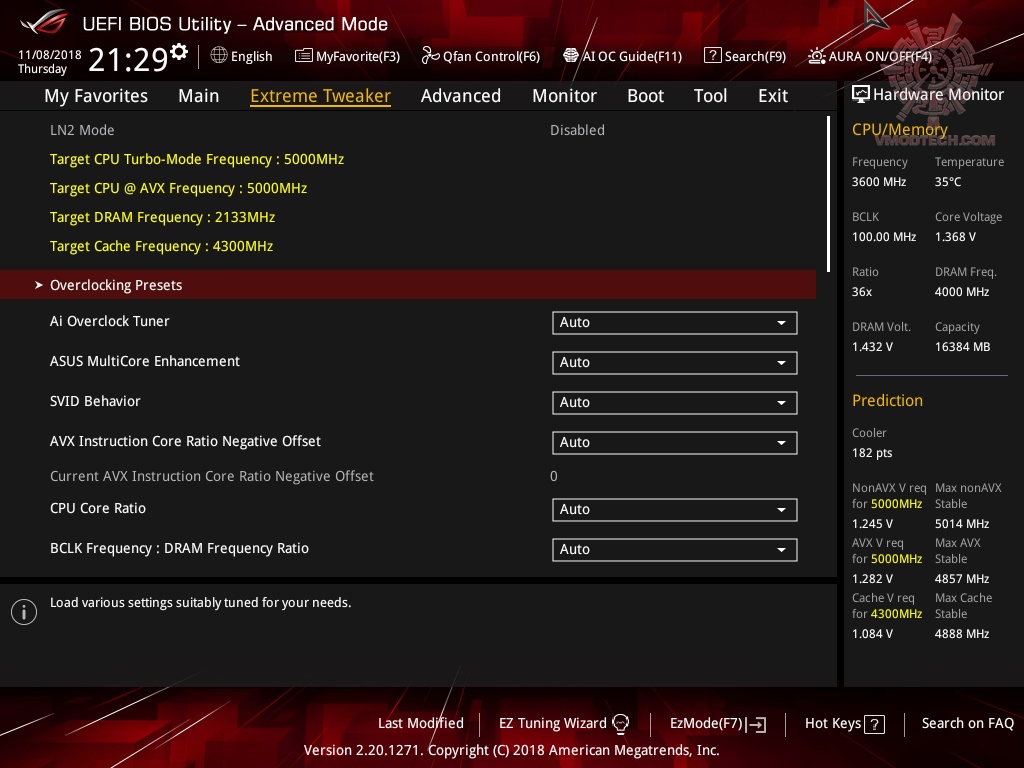Image resolution: width=1024 pixels, height=768 pixels.
Task: Click the 1.368 V core voltage value
Action: coord(955,236)
